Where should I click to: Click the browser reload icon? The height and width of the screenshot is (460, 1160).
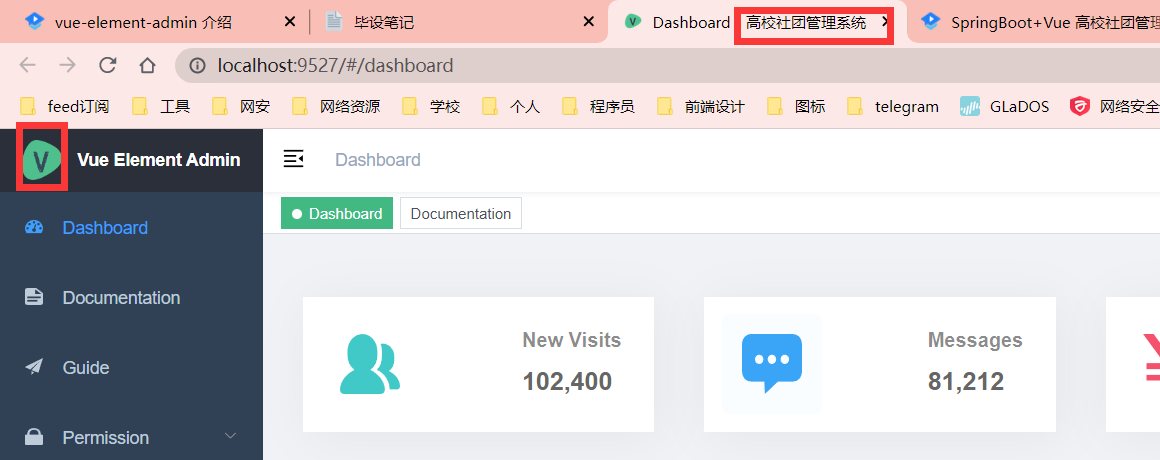click(x=108, y=66)
